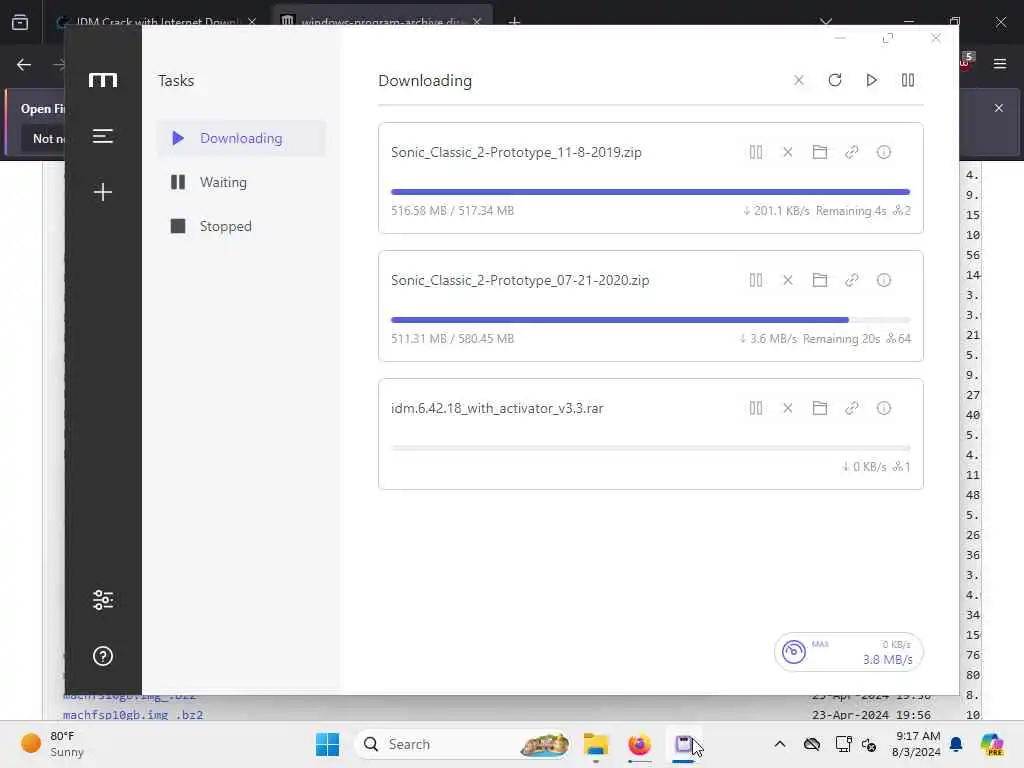This screenshot has width=1024, height=768.
Task: Click progress bar of Sonic 07-21-2020 download
Action: tap(650, 320)
